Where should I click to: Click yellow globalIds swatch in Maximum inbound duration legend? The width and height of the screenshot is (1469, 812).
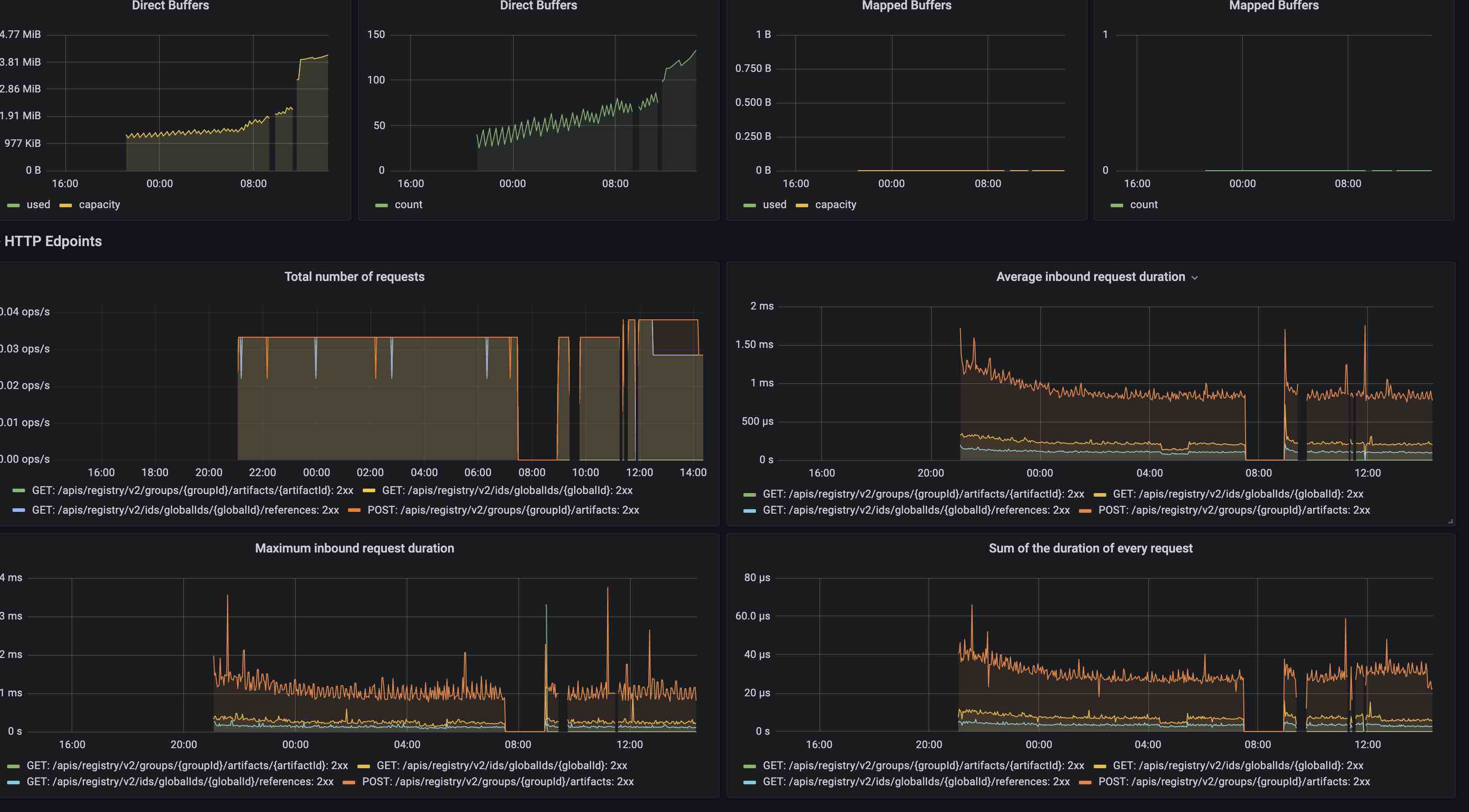click(x=363, y=766)
